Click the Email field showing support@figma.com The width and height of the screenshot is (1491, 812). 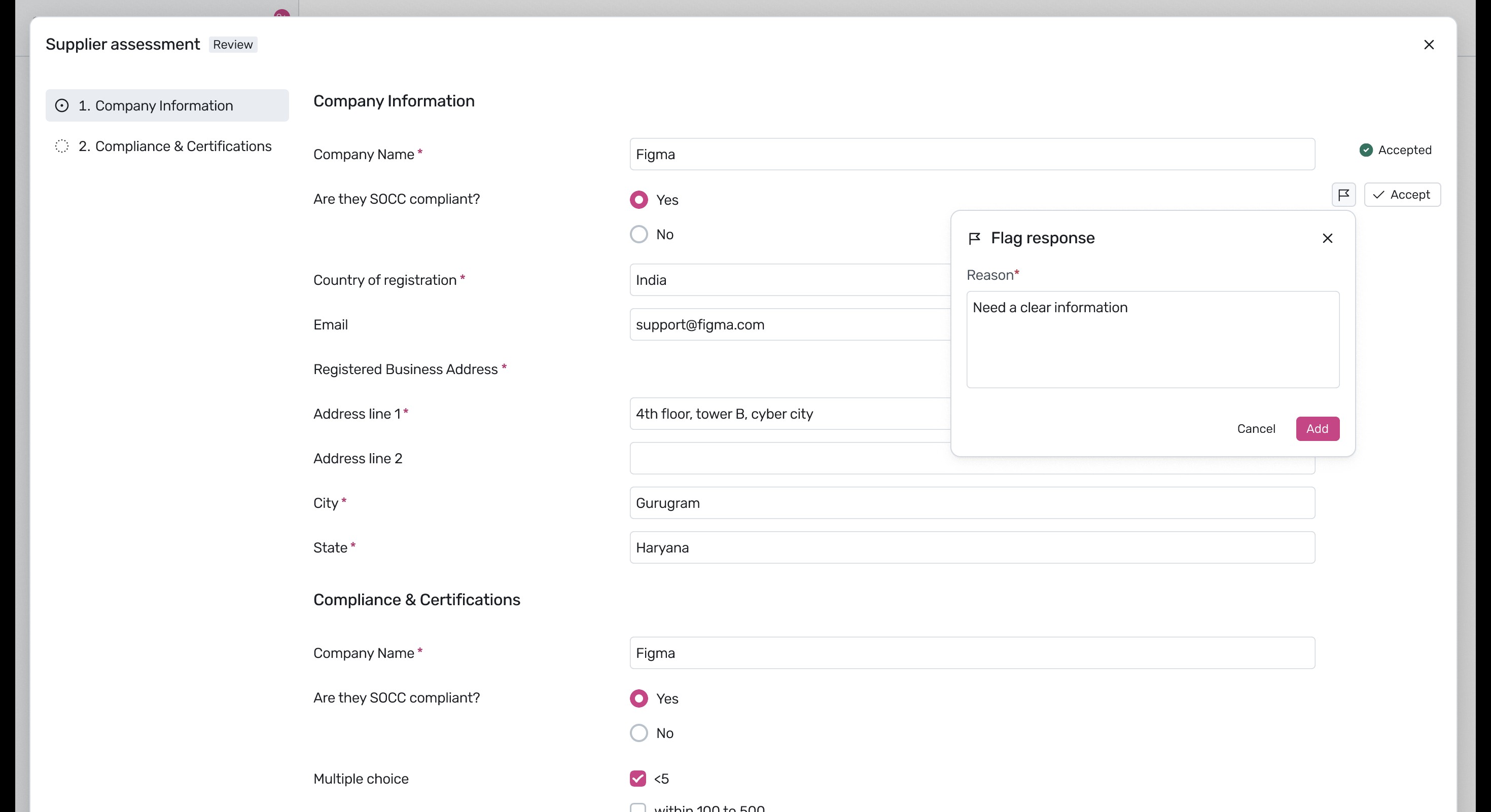(791, 324)
